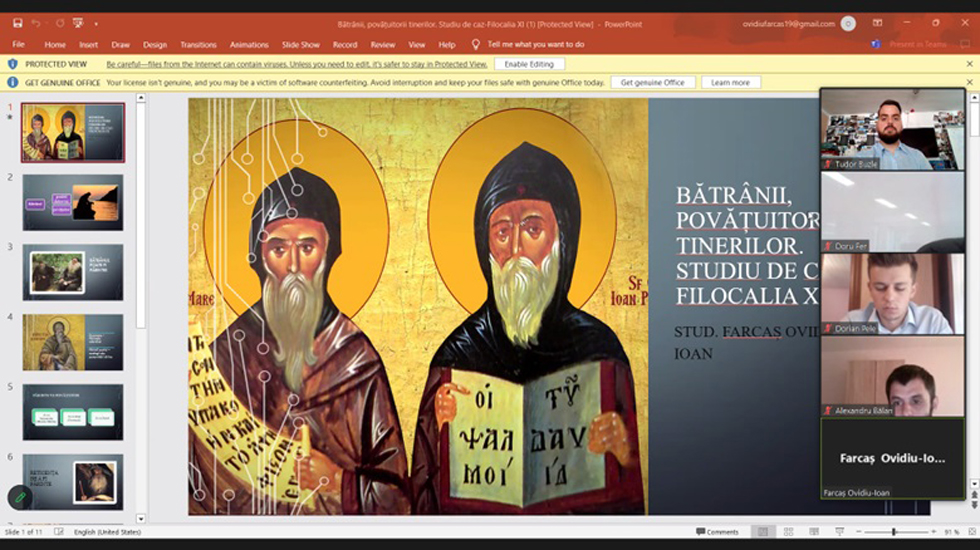This screenshot has height=550, width=980.
Task: Select slide 2 thumbnail
Action: 73,202
